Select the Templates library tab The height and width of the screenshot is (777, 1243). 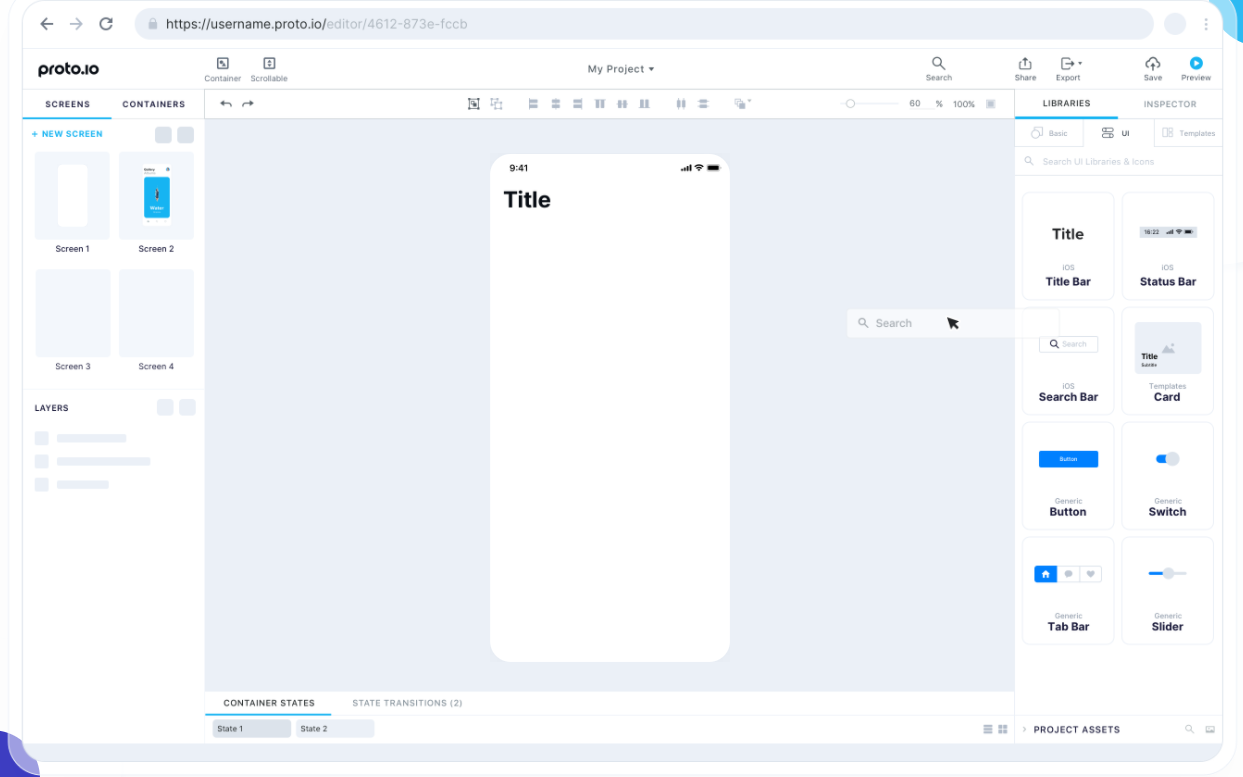[1188, 133]
